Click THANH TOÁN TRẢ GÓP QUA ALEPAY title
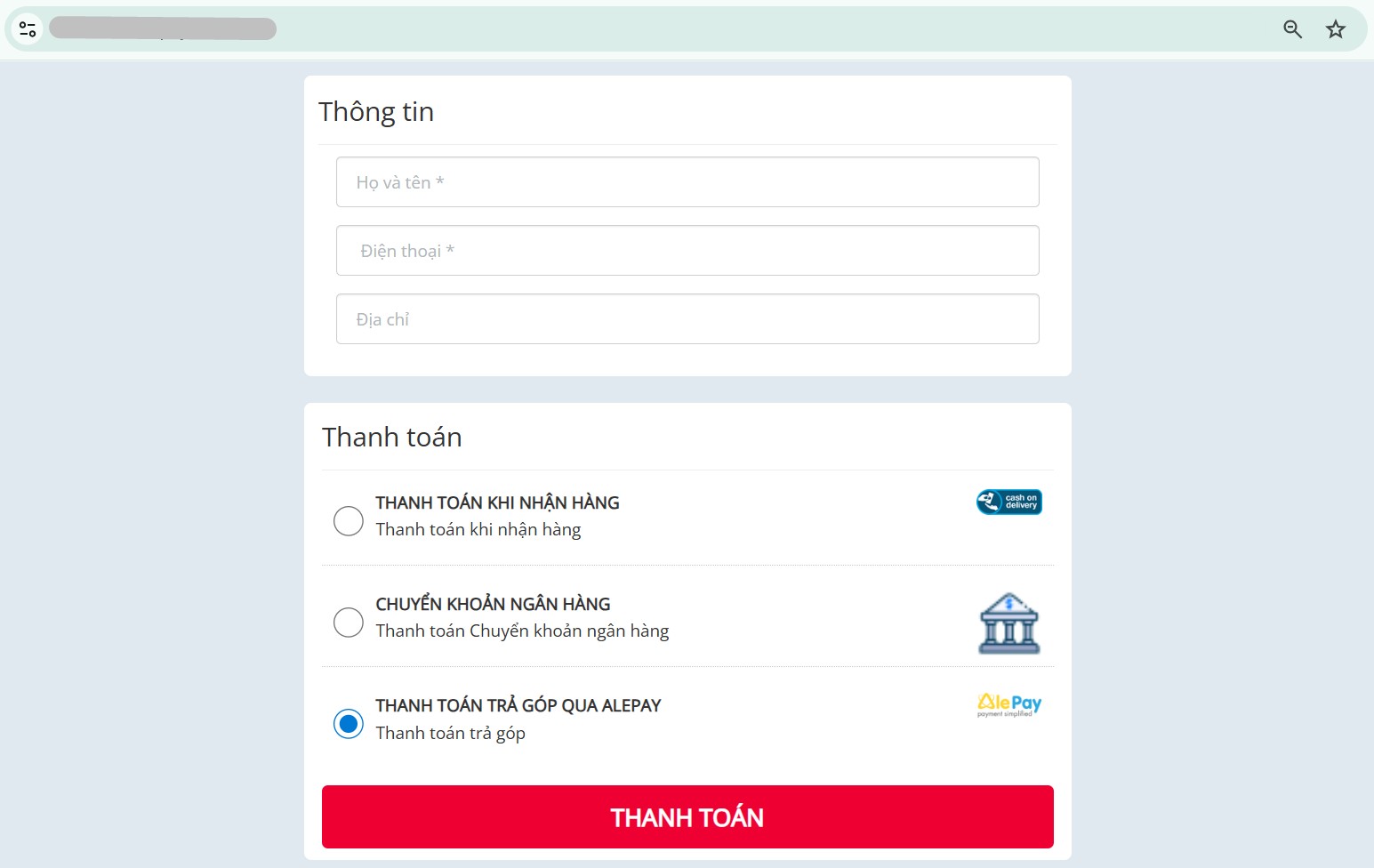This screenshot has height=868, width=1374. tap(518, 705)
